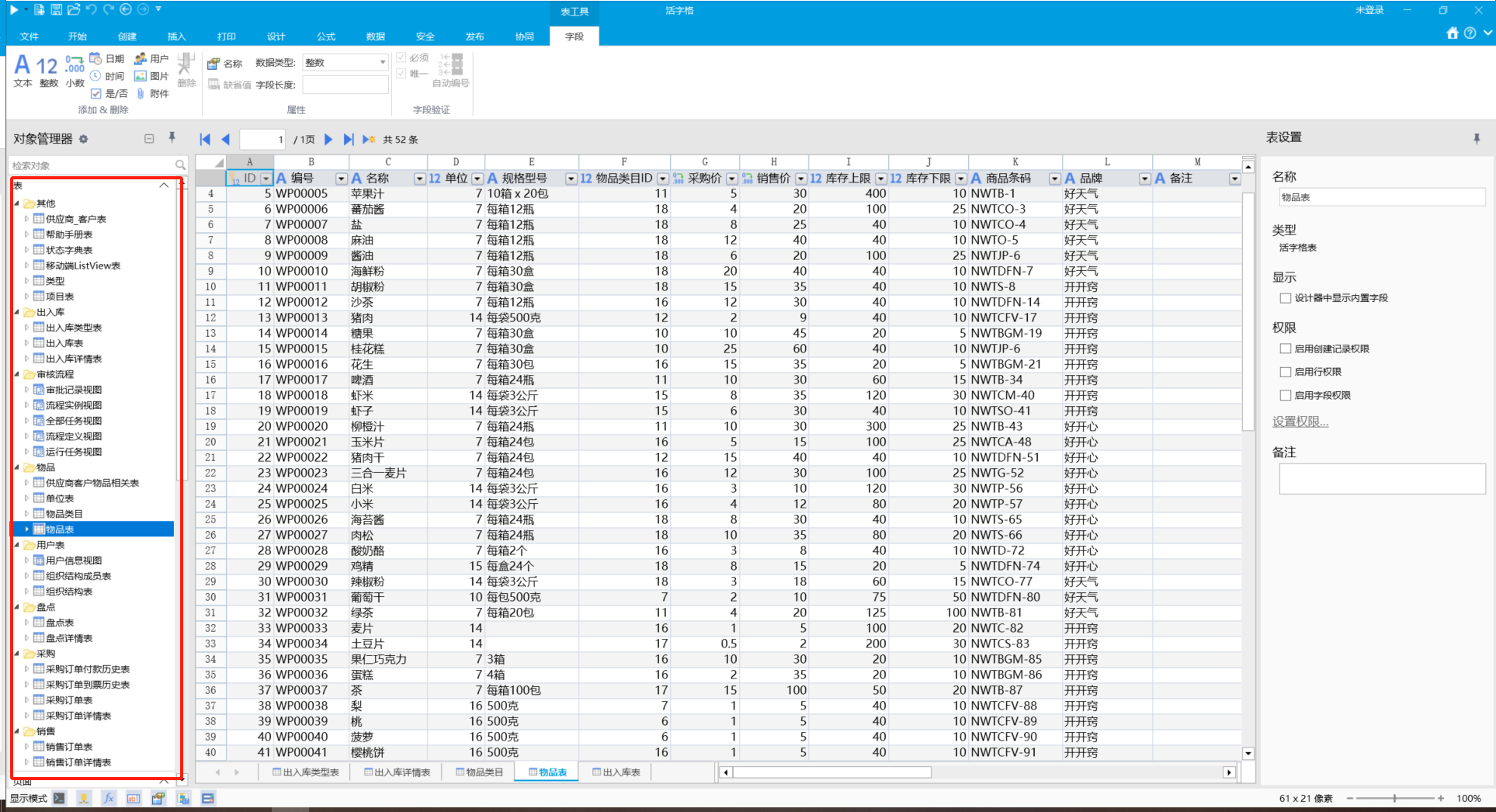Toggle 设计器中显示内置字段 checkbox
The height and width of the screenshot is (812, 1496).
pyautogui.click(x=1285, y=298)
